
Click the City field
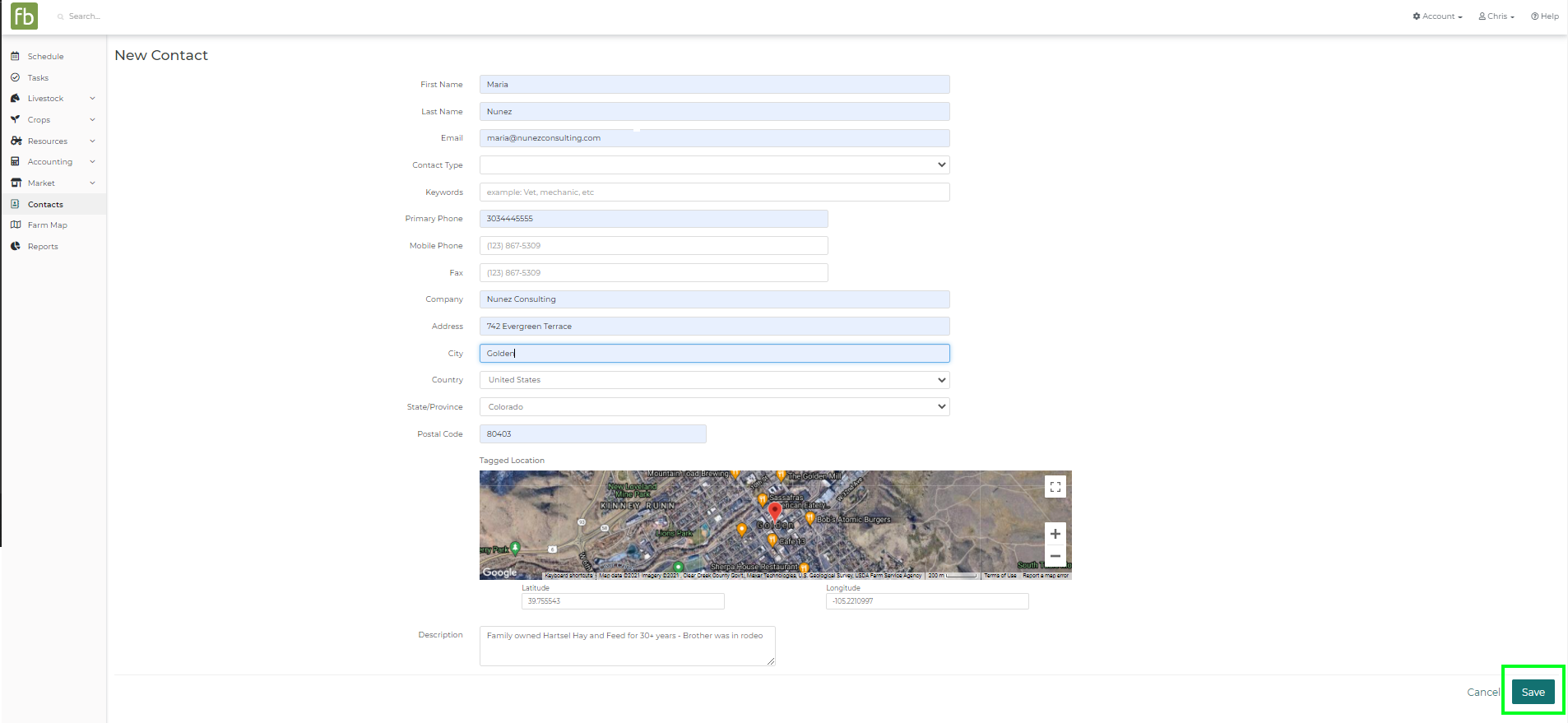coord(714,354)
